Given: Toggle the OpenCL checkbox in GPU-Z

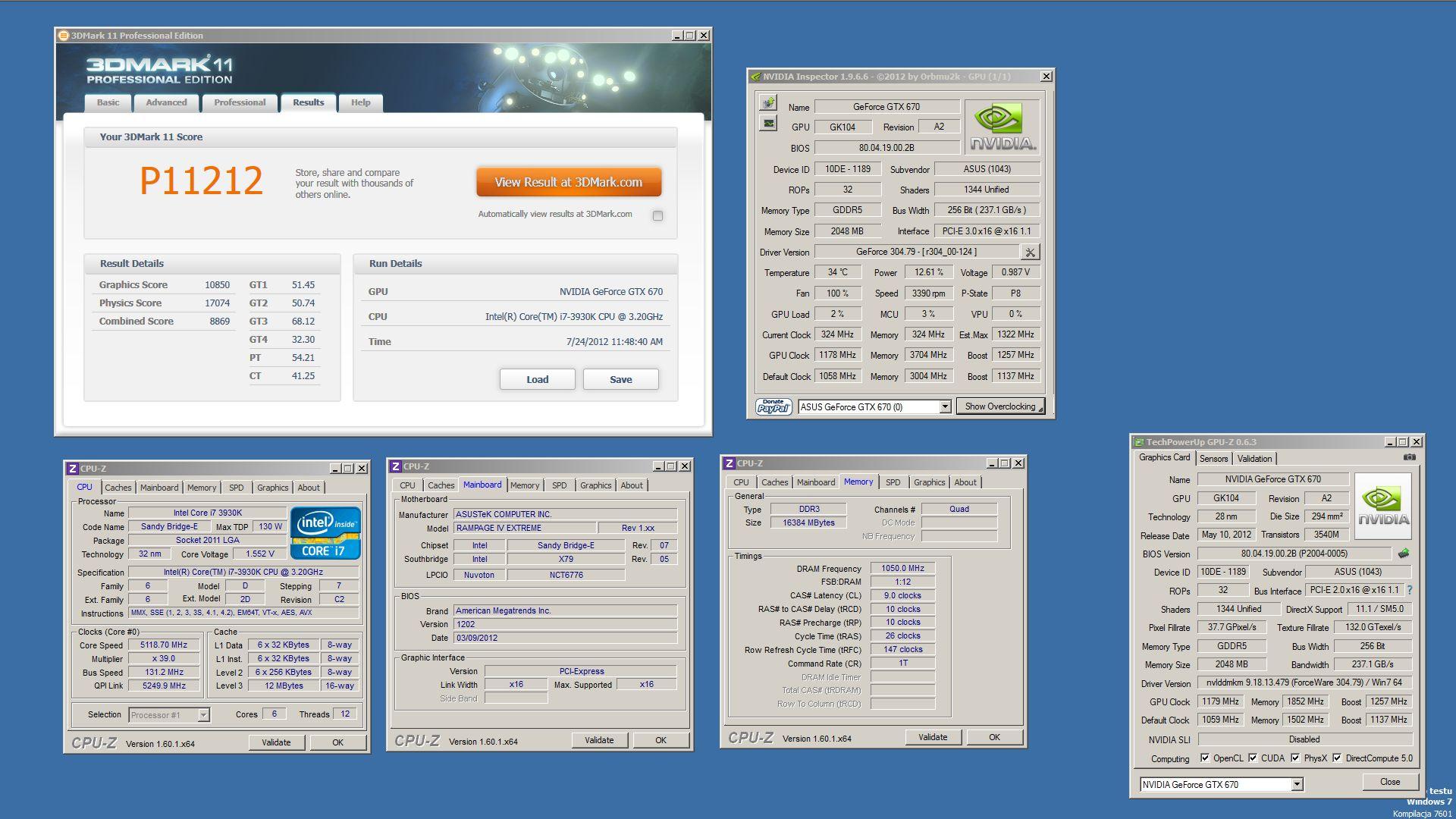Looking at the screenshot, I should coord(1205,758).
